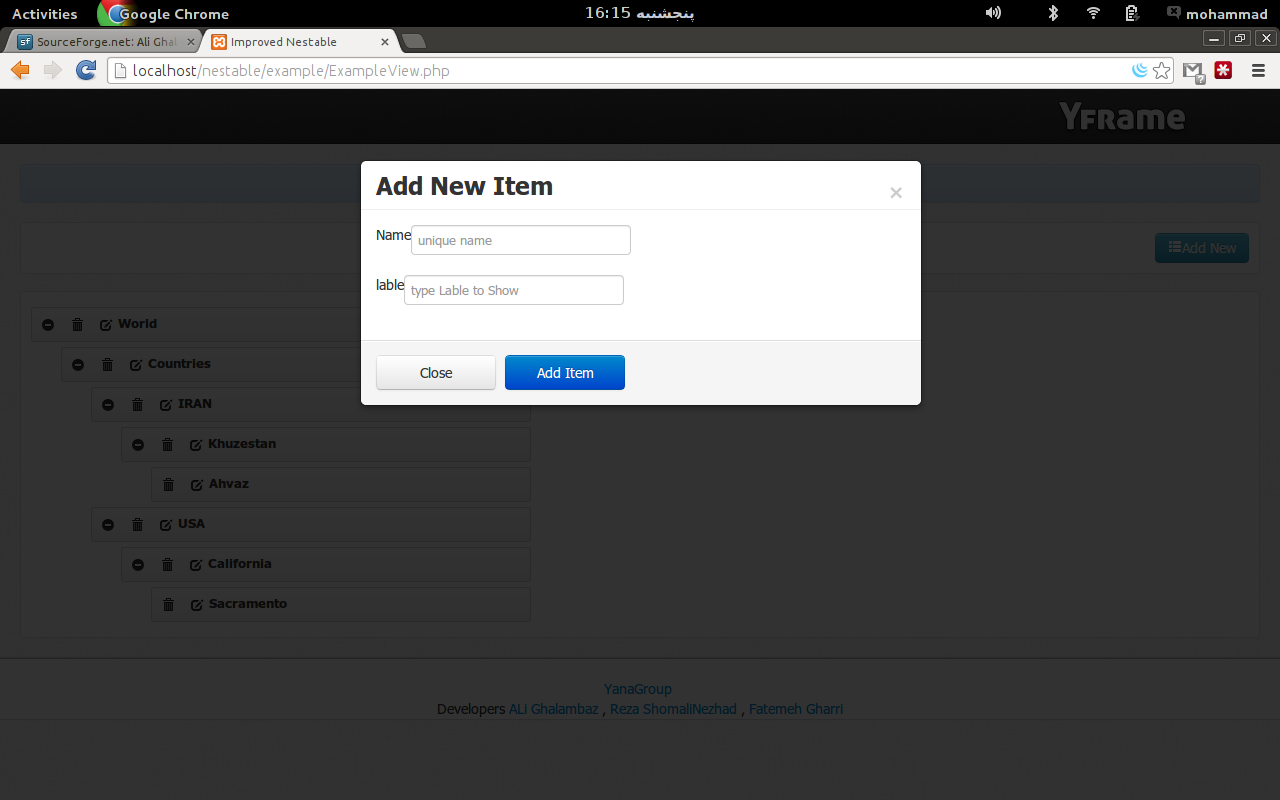
Task: Click the bookmark star in address bar
Action: coord(1161,71)
